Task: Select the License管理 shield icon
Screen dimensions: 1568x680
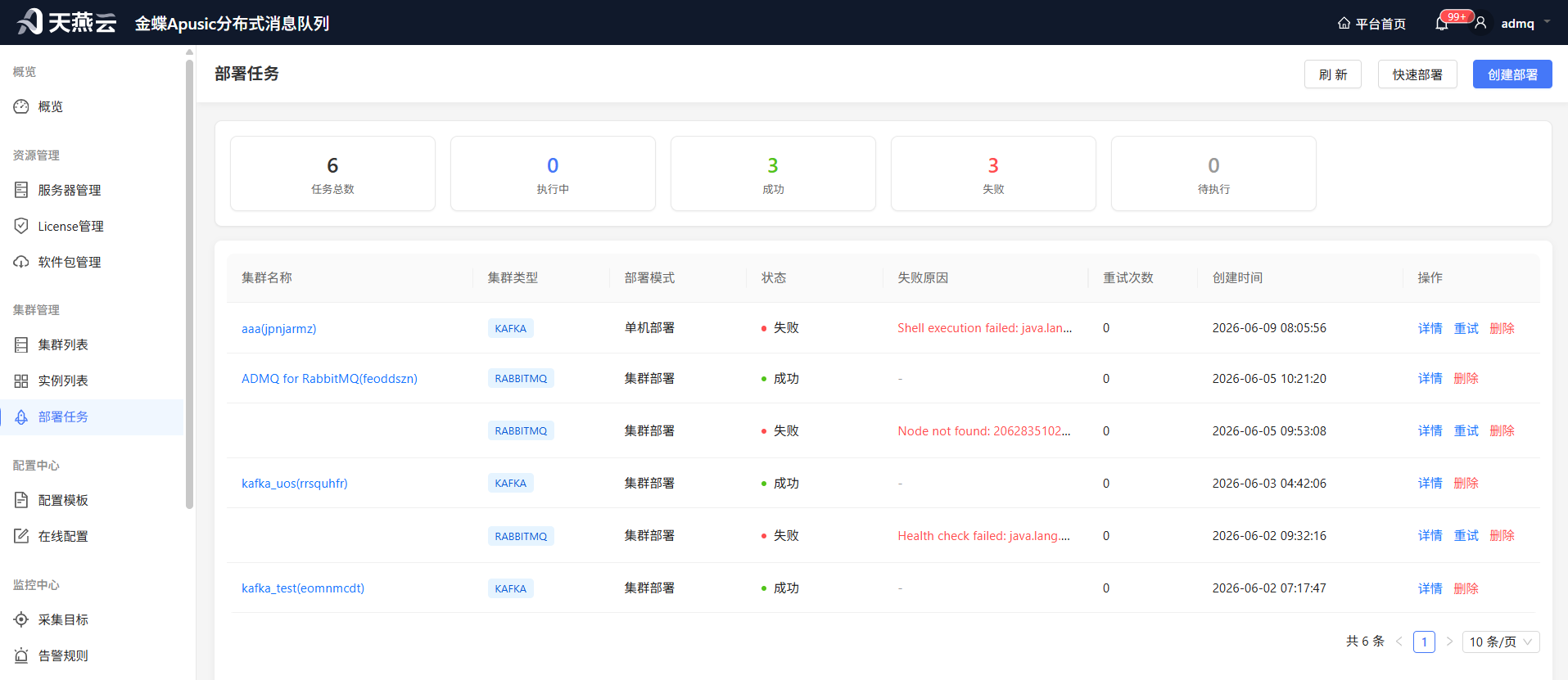Action: point(21,226)
